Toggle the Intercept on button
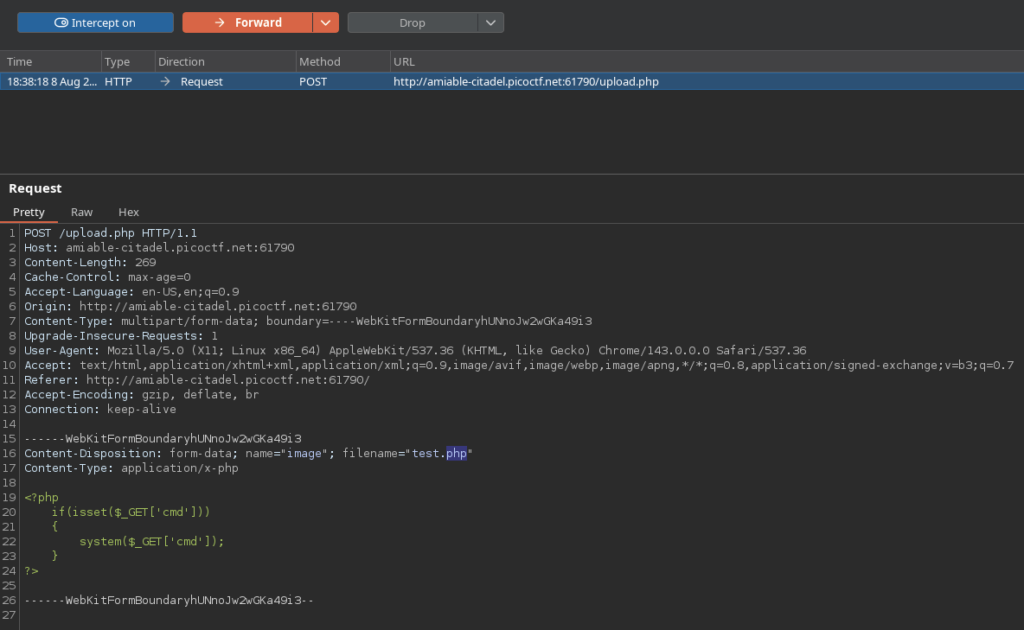Viewport: 1024px width, 630px height. coord(95,23)
